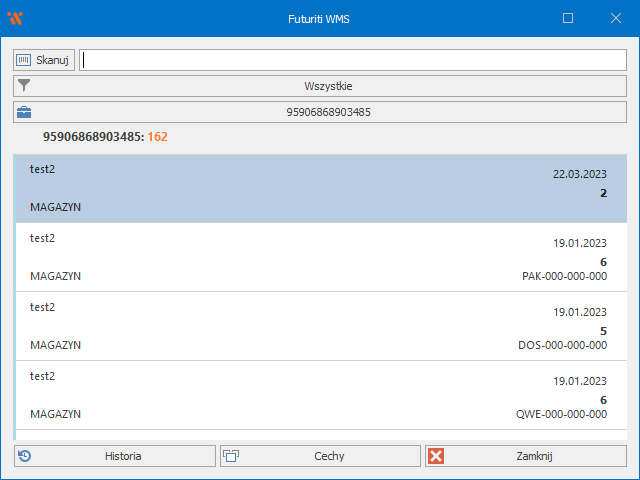The height and width of the screenshot is (480, 640).
Task: Click the red X icon beside Zamknij
Action: (x=436, y=456)
